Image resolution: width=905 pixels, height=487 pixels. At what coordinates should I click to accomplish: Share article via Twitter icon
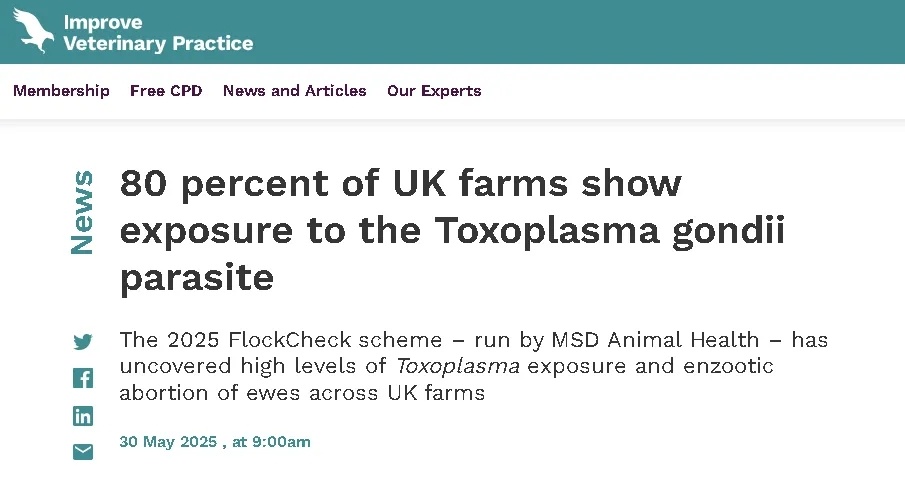[83, 342]
